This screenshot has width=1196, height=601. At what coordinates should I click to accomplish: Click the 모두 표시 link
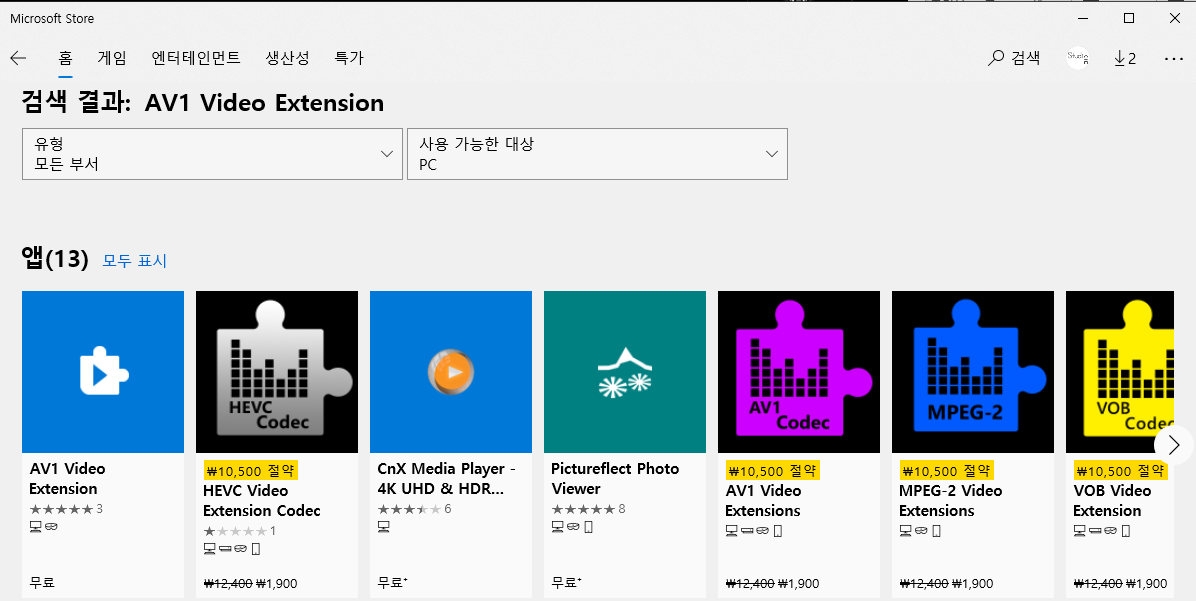(135, 261)
